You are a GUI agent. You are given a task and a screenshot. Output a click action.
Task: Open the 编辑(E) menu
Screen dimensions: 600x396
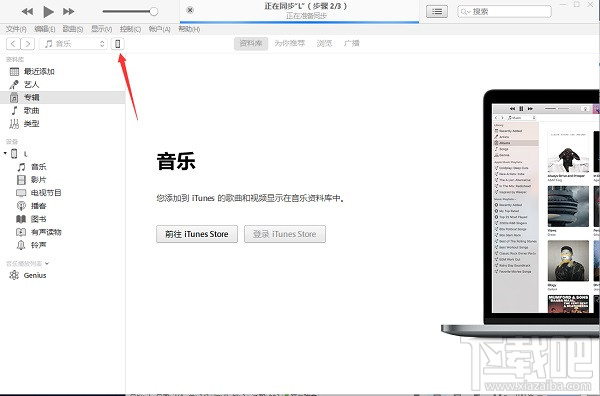pos(45,29)
